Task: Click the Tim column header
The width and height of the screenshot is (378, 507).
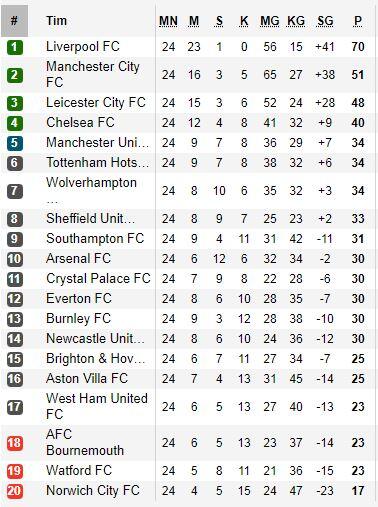Action: [56, 21]
